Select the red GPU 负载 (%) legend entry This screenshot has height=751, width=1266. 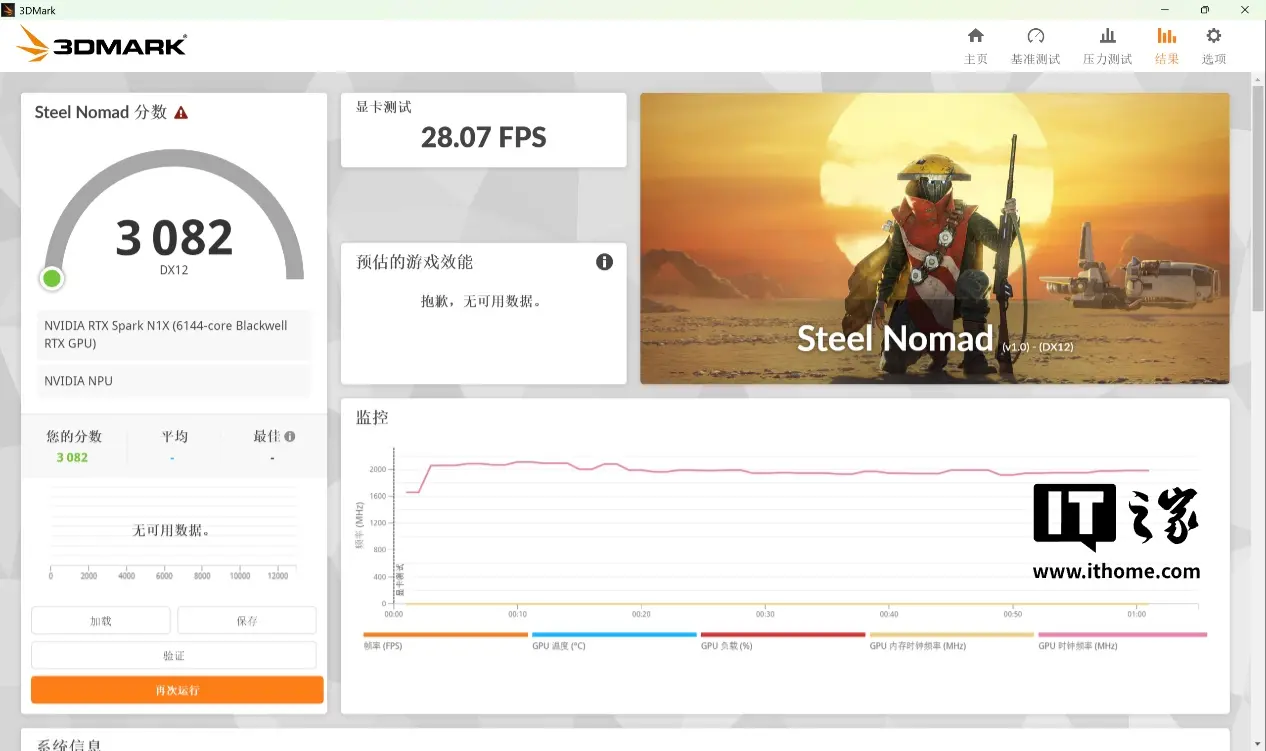tap(783, 640)
